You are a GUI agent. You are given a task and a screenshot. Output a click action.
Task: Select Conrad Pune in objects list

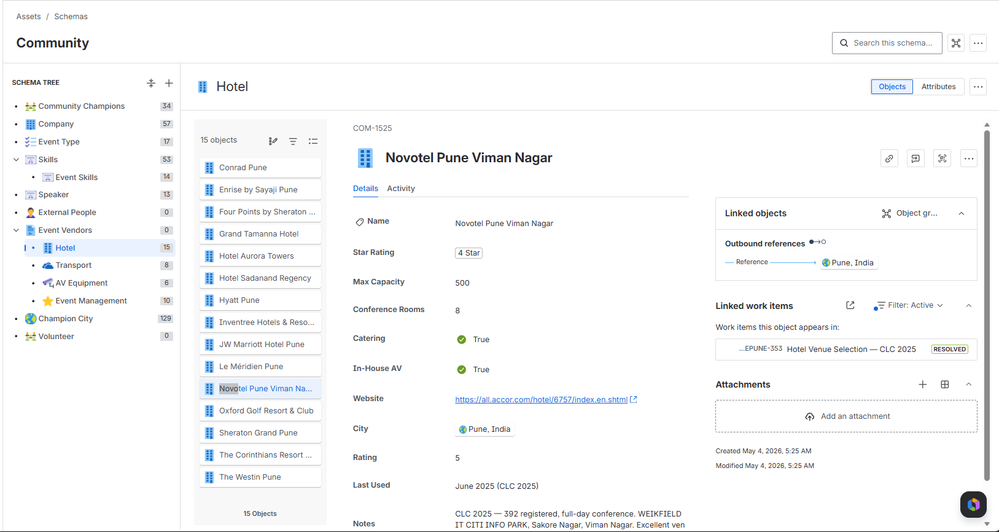pyautogui.click(x=260, y=168)
